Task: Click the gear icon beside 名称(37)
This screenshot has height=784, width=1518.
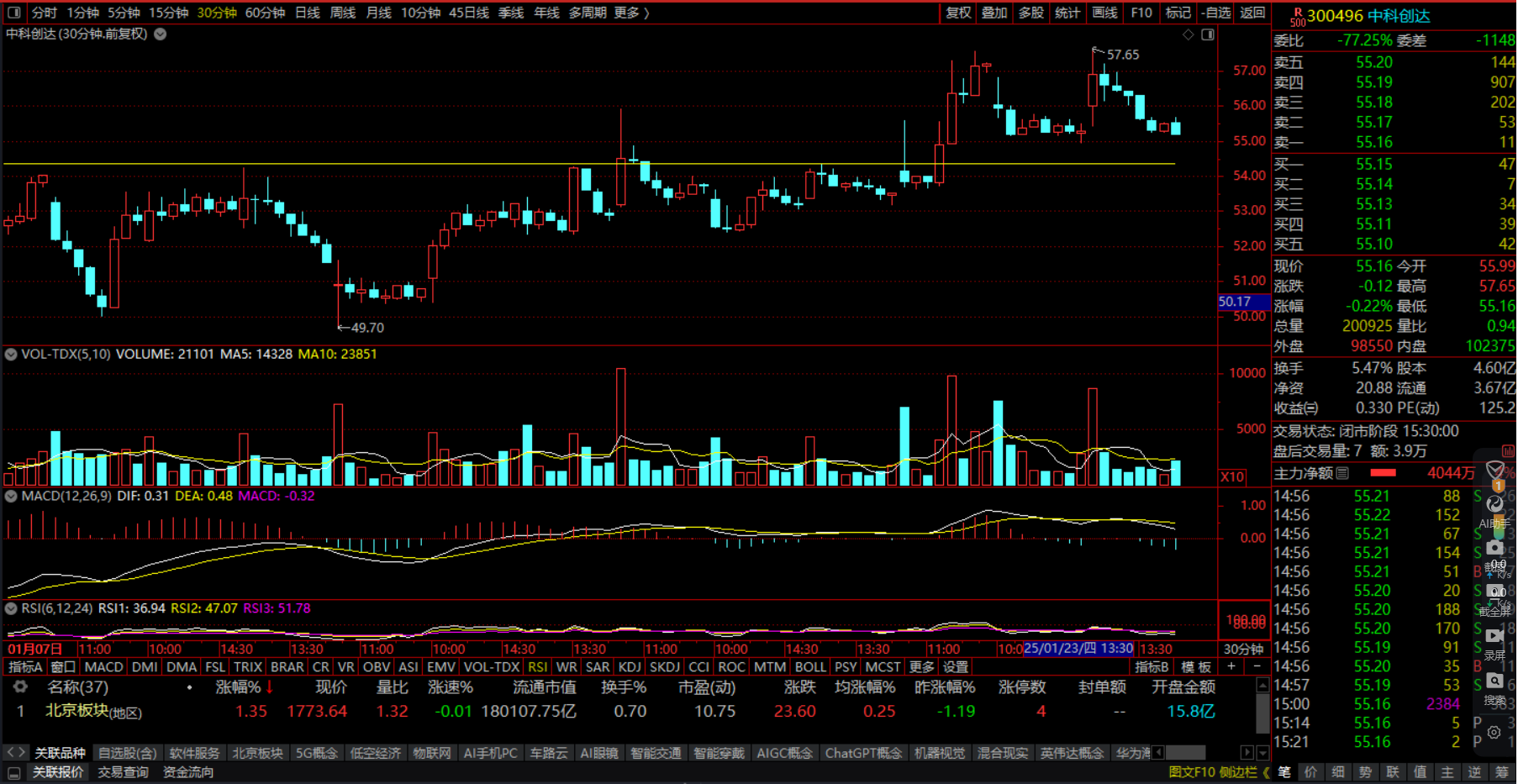Action: (20, 687)
